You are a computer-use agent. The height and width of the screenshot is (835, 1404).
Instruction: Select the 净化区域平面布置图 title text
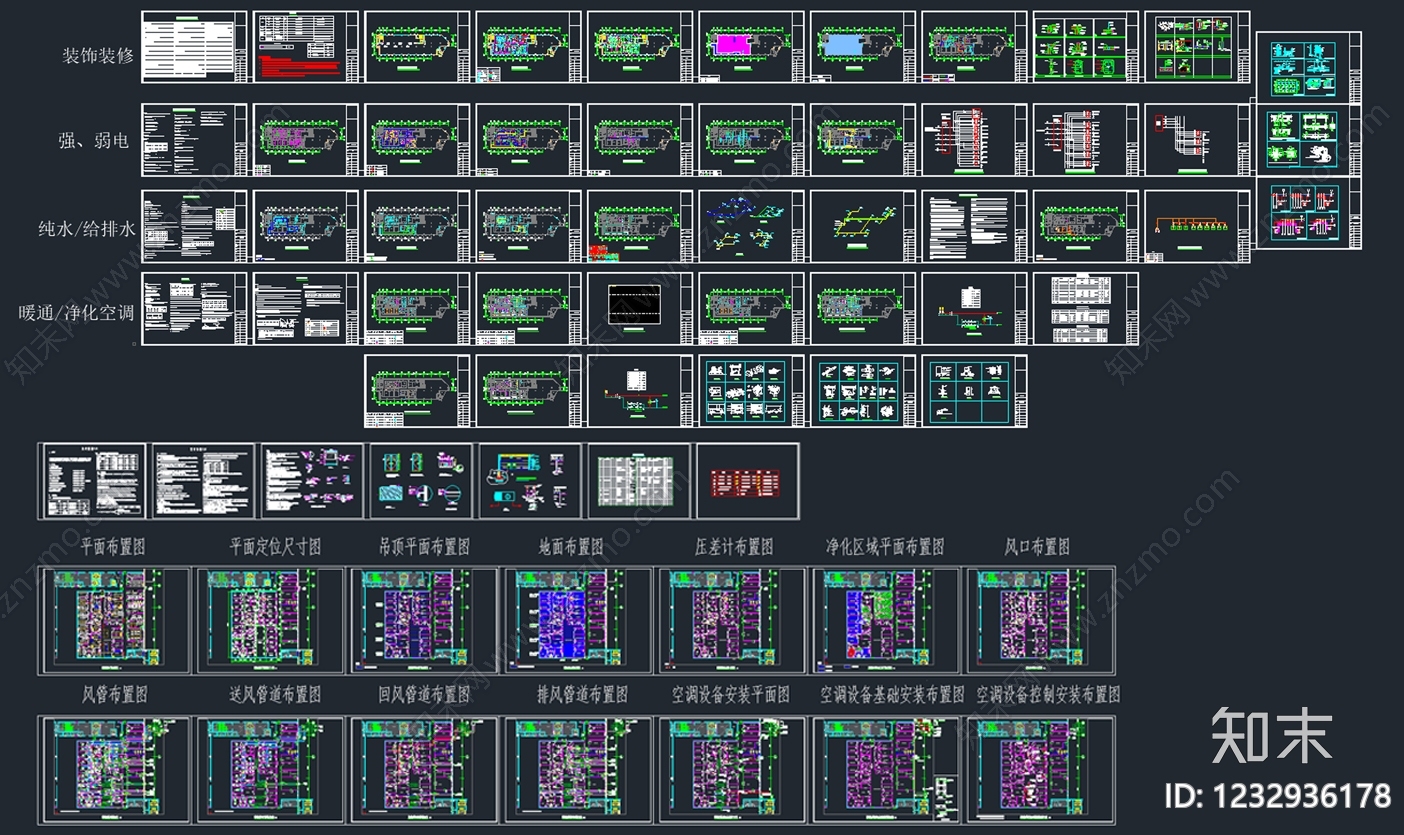click(x=885, y=547)
